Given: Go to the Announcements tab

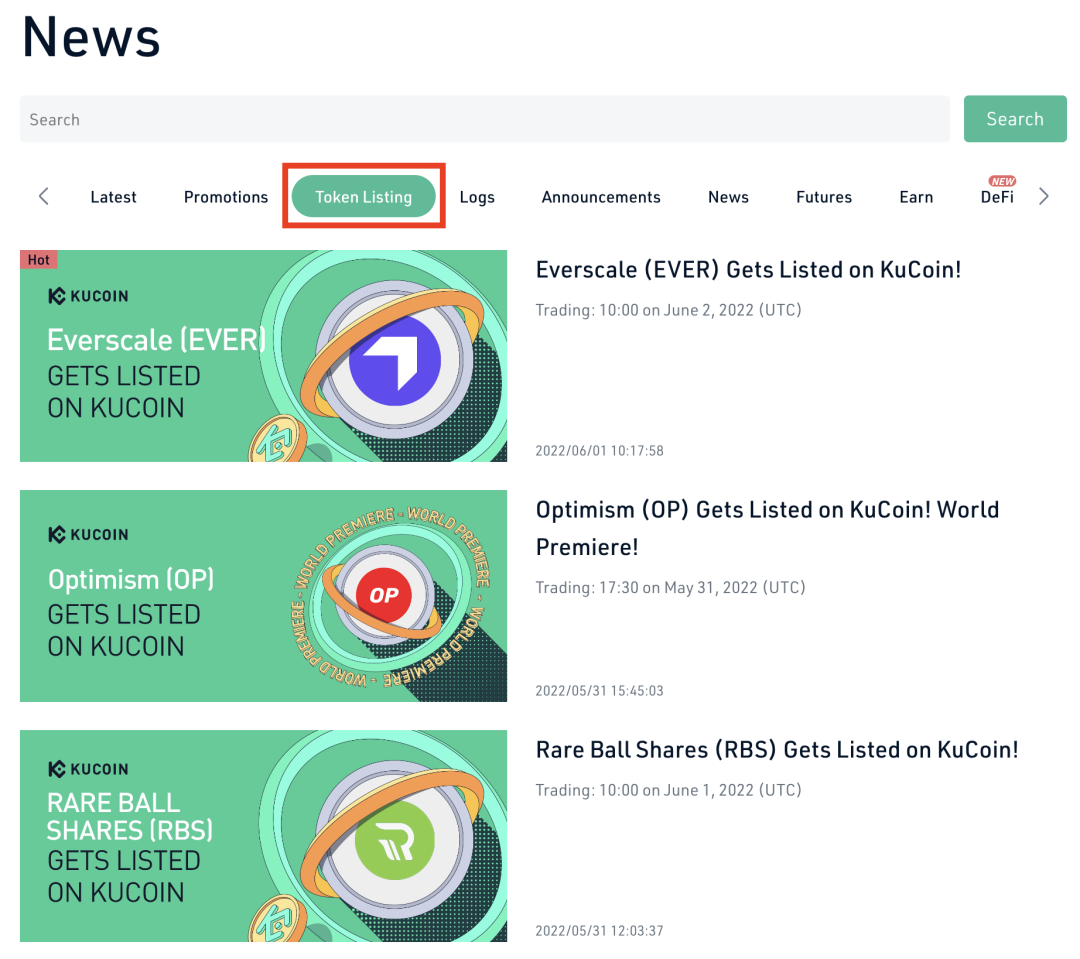Looking at the screenshot, I should 601,197.
